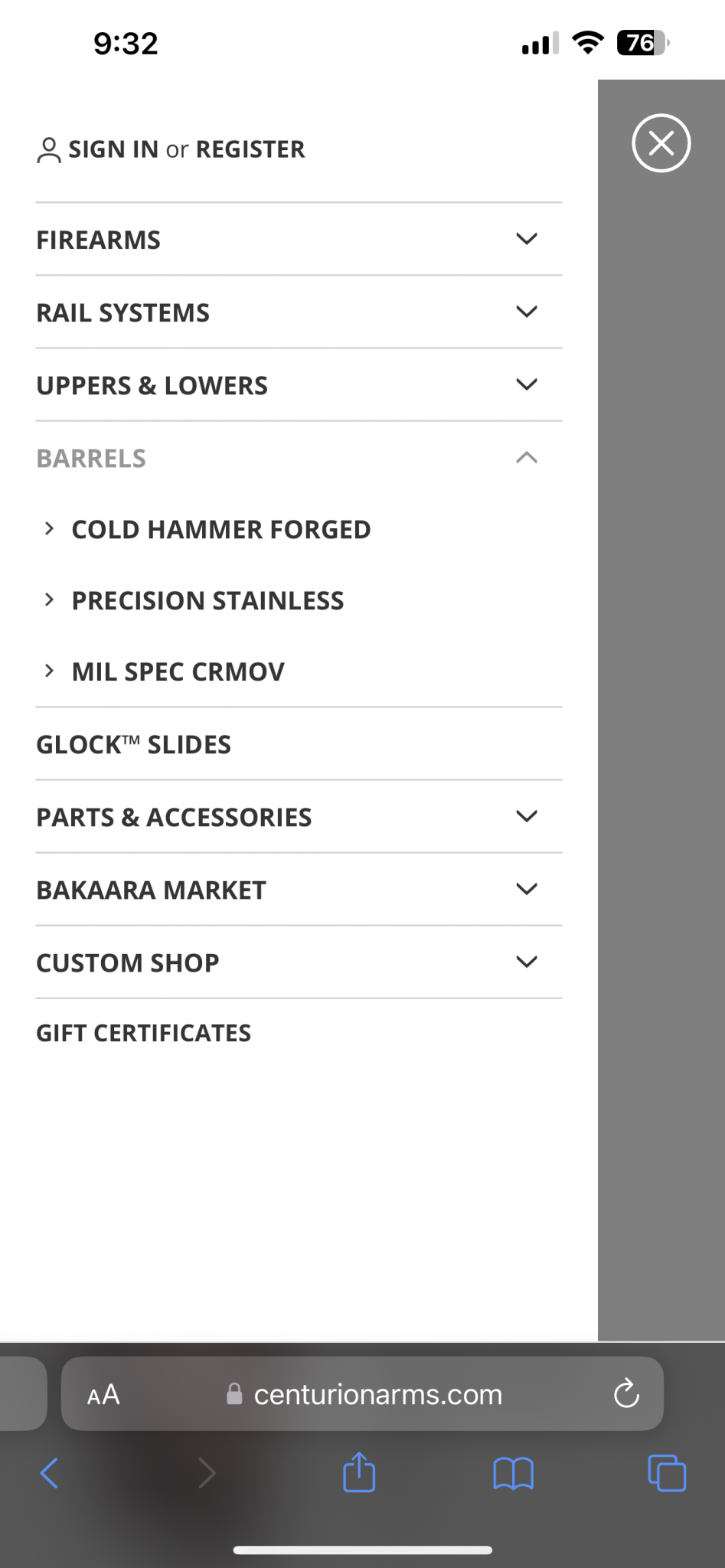This screenshot has height=1568, width=725.
Task: Expand the Rail Systems chevron
Action: (x=527, y=312)
